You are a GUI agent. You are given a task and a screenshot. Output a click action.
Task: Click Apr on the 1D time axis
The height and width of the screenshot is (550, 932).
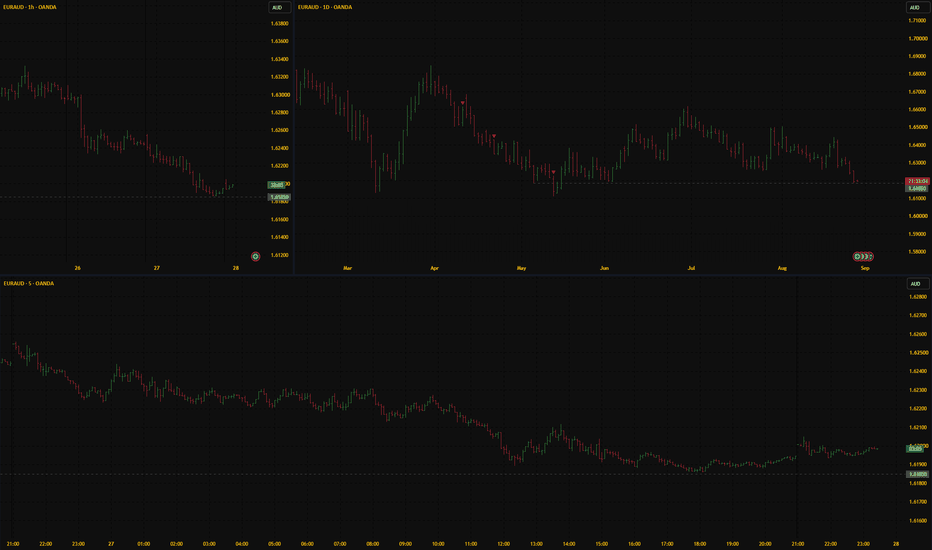pyautogui.click(x=434, y=268)
